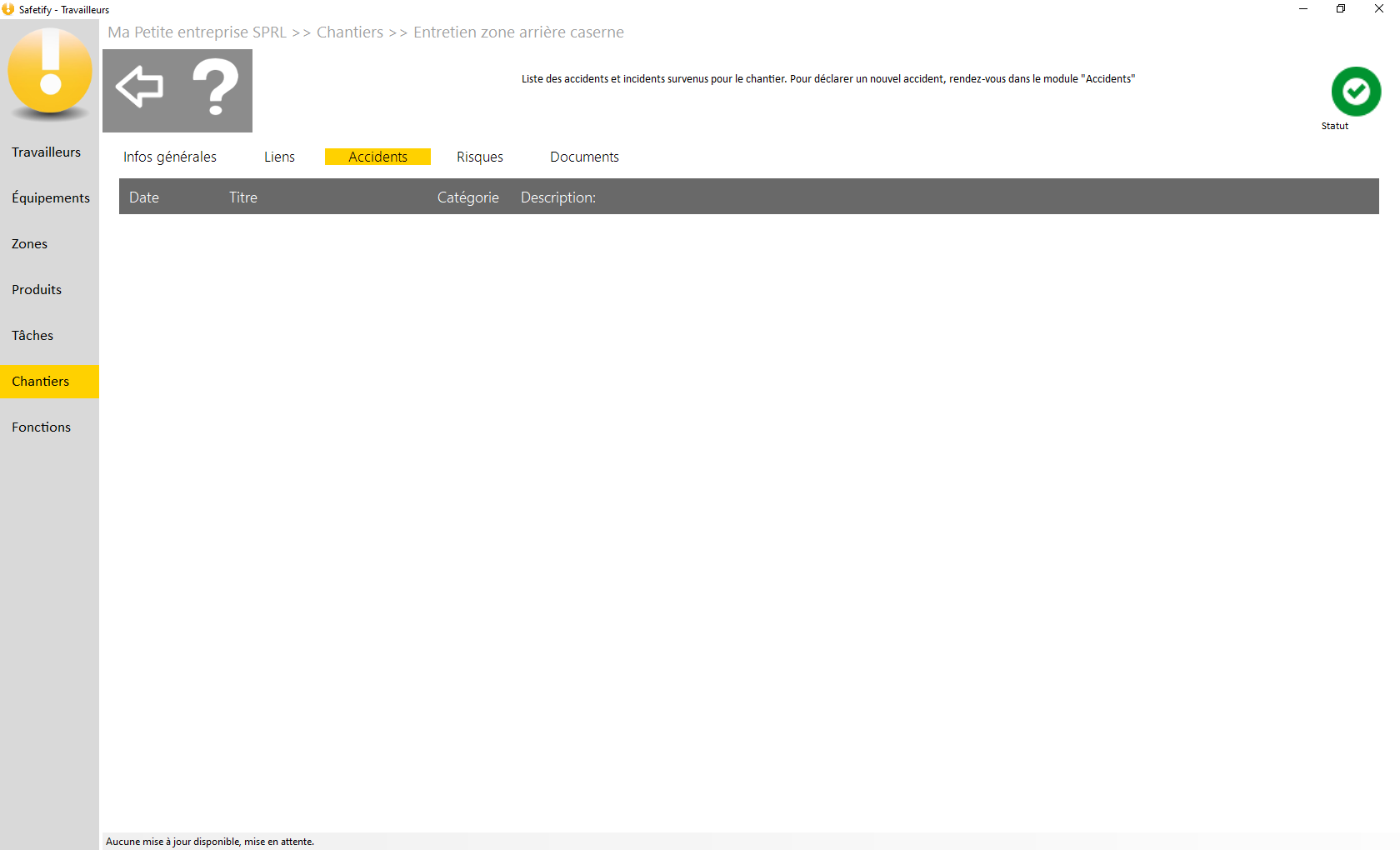This screenshot has width=1400, height=850.
Task: Switch to the Liens tab
Action: (279, 157)
